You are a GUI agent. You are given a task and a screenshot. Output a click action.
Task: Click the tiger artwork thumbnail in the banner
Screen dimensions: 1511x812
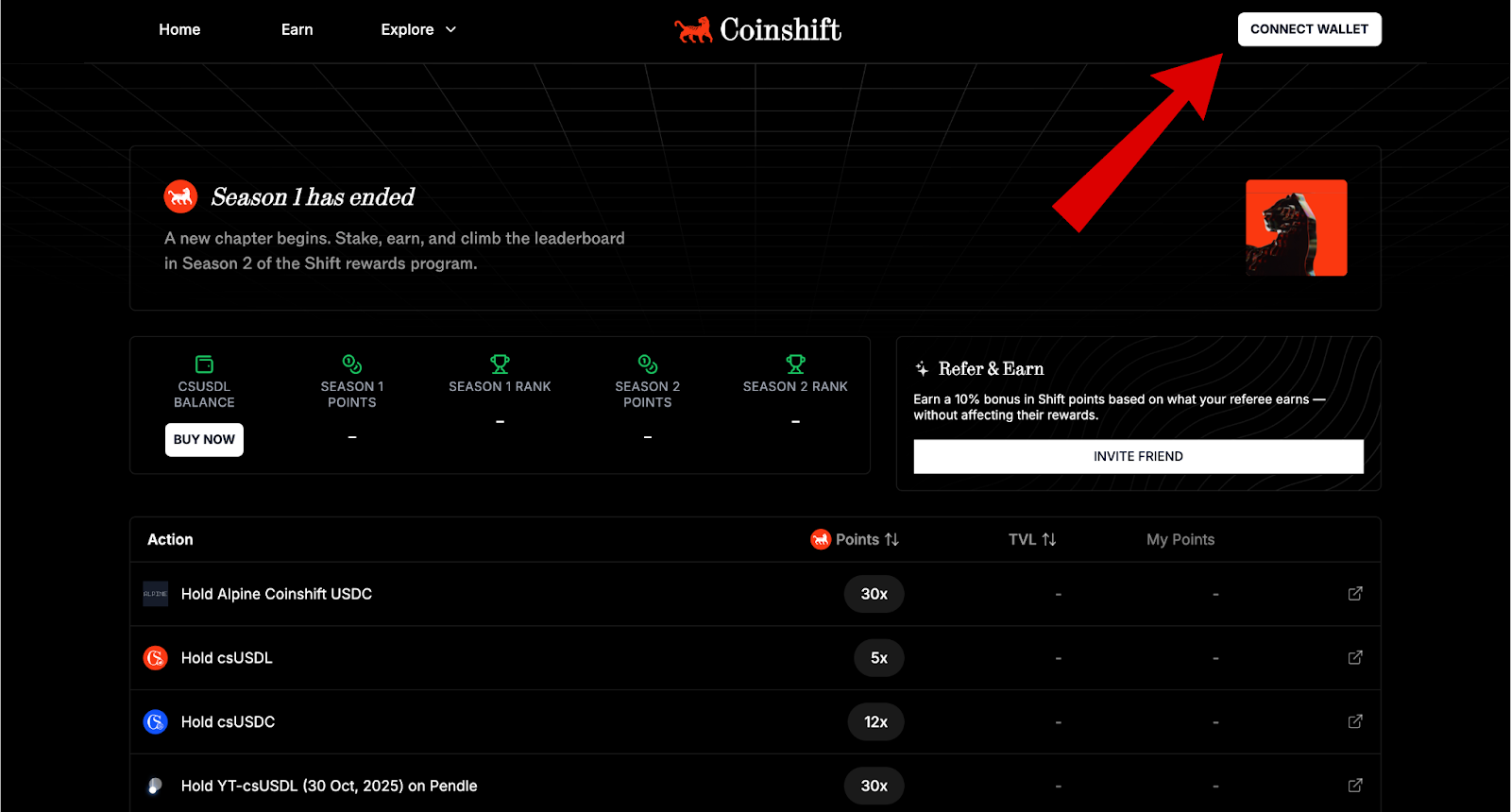1296,228
